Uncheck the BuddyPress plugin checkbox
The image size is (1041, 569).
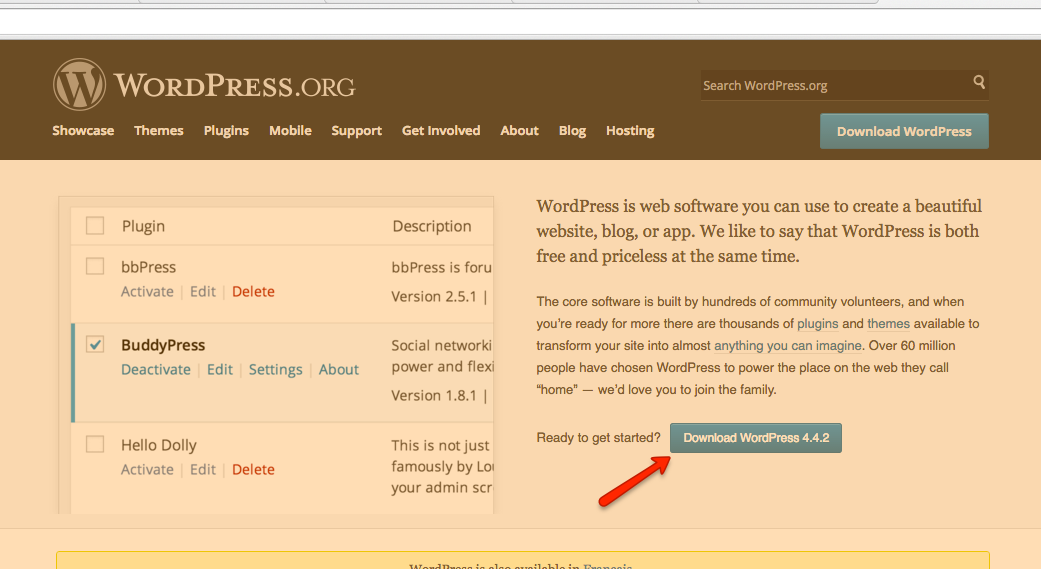pyautogui.click(x=95, y=344)
